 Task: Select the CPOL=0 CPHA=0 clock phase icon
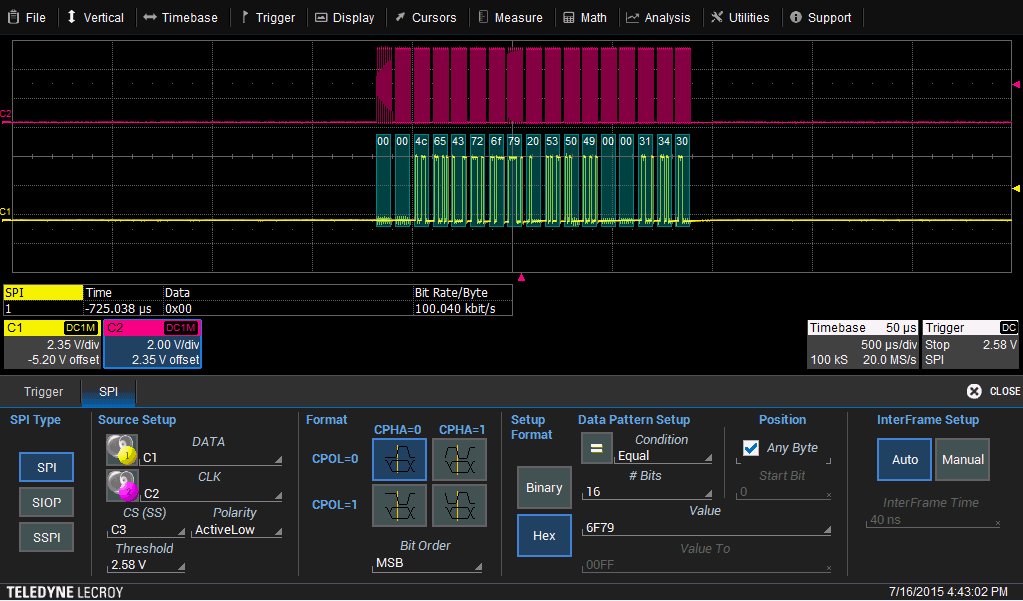click(399, 460)
